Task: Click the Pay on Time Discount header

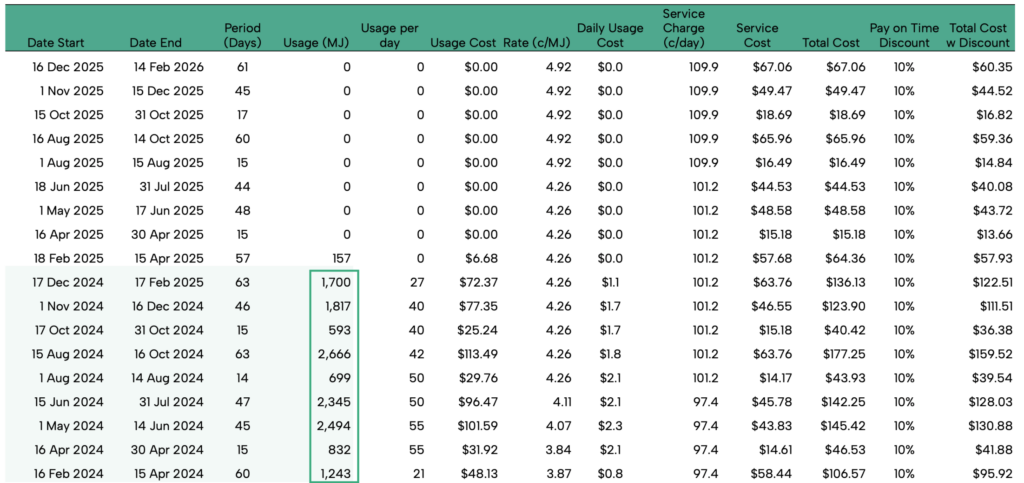Action: (x=904, y=36)
